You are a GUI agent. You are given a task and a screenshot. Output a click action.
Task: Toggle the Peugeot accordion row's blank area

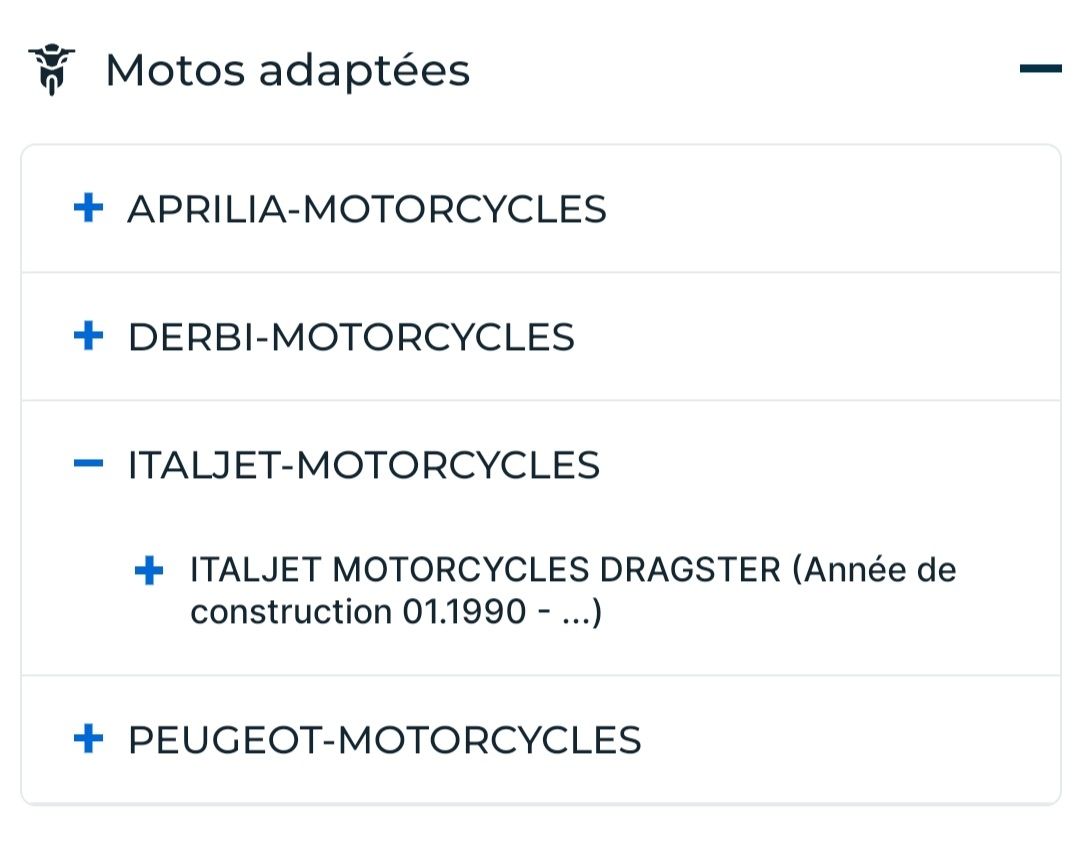tap(848, 740)
